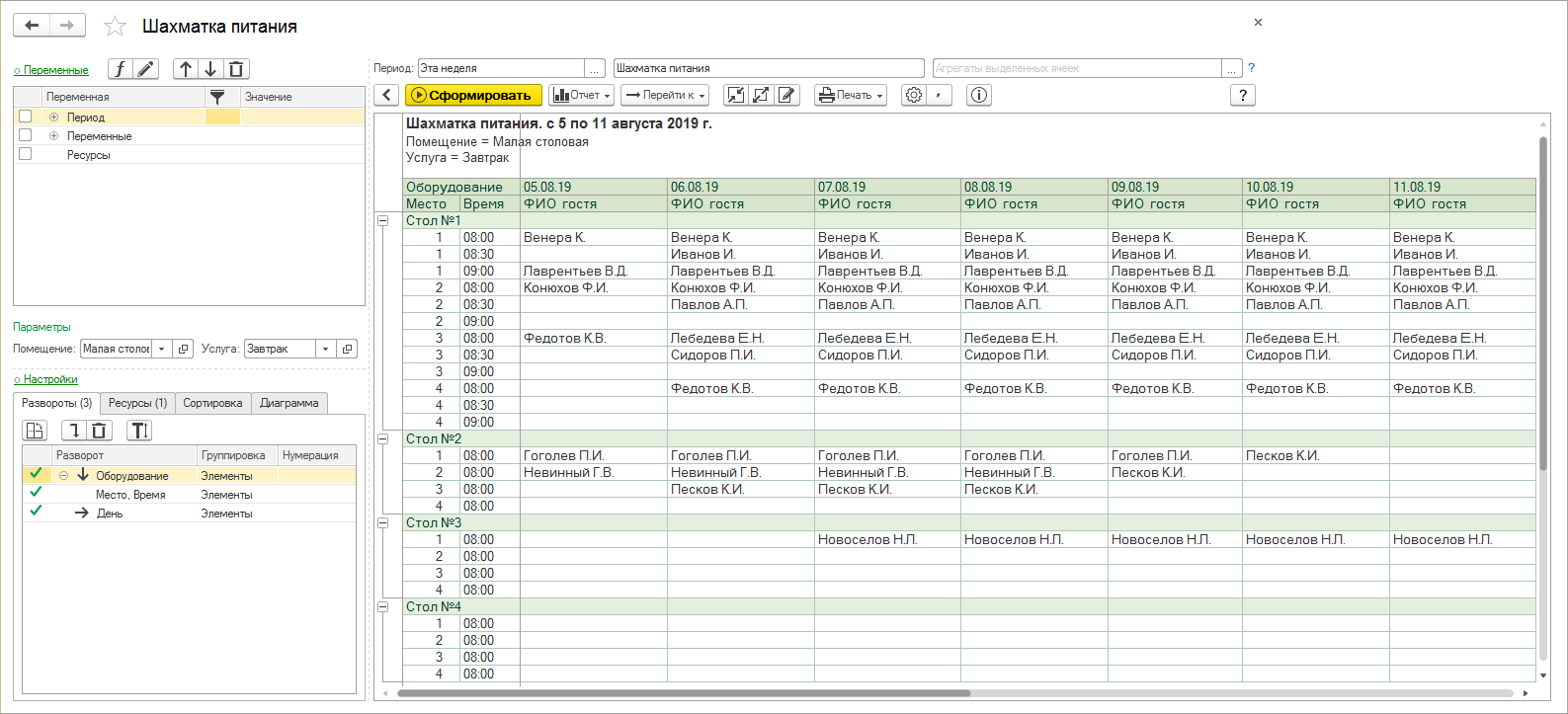The height and width of the screenshot is (714, 1568).
Task: Toggle the checkbox for the Период variable
Action: tap(26, 117)
